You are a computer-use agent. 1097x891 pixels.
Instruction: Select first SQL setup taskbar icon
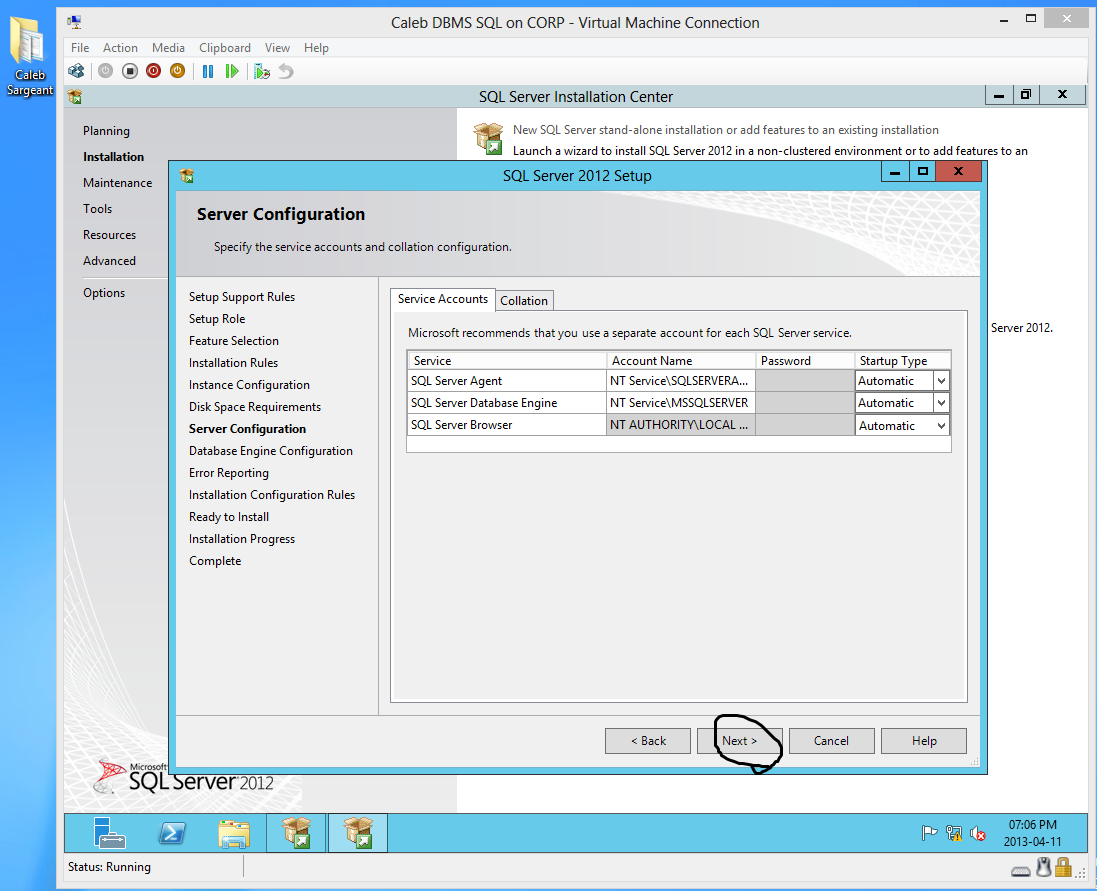click(297, 832)
